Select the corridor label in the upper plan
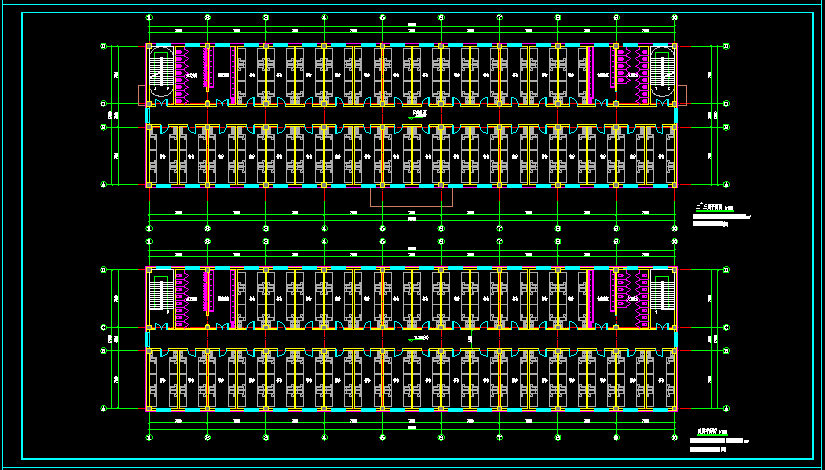825x470 pixels. (420, 114)
